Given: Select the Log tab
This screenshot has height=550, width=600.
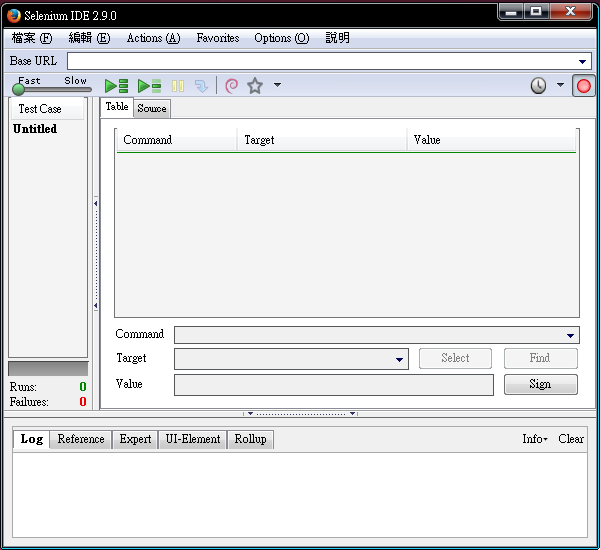Looking at the screenshot, I should pos(31,439).
